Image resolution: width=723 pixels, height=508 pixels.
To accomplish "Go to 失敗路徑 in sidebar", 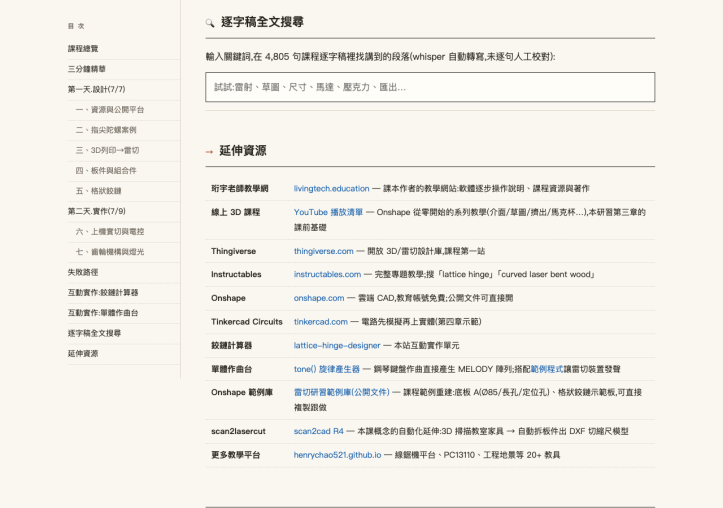I will coord(83,272).
